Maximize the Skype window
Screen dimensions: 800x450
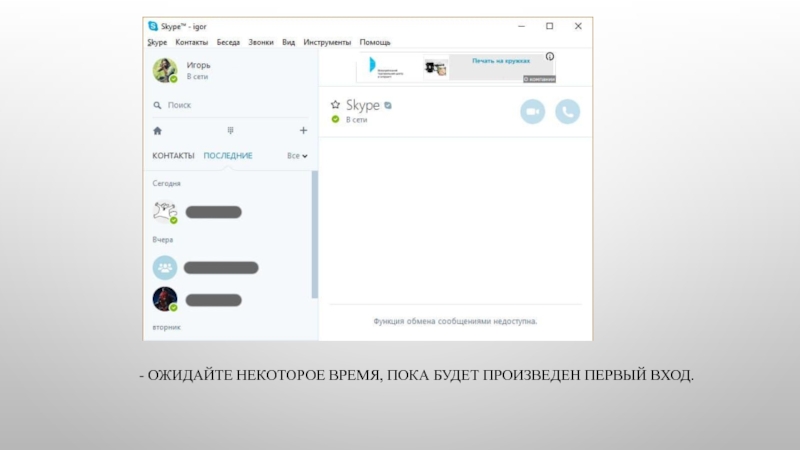coord(549,26)
